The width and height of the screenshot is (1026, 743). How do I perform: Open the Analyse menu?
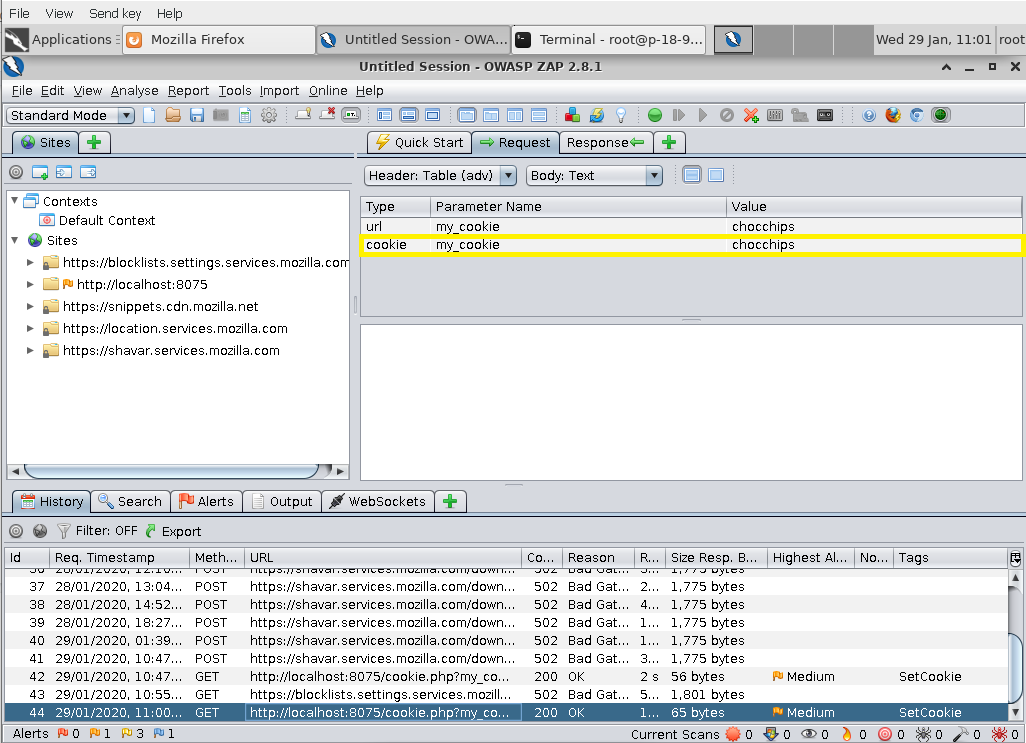click(134, 90)
